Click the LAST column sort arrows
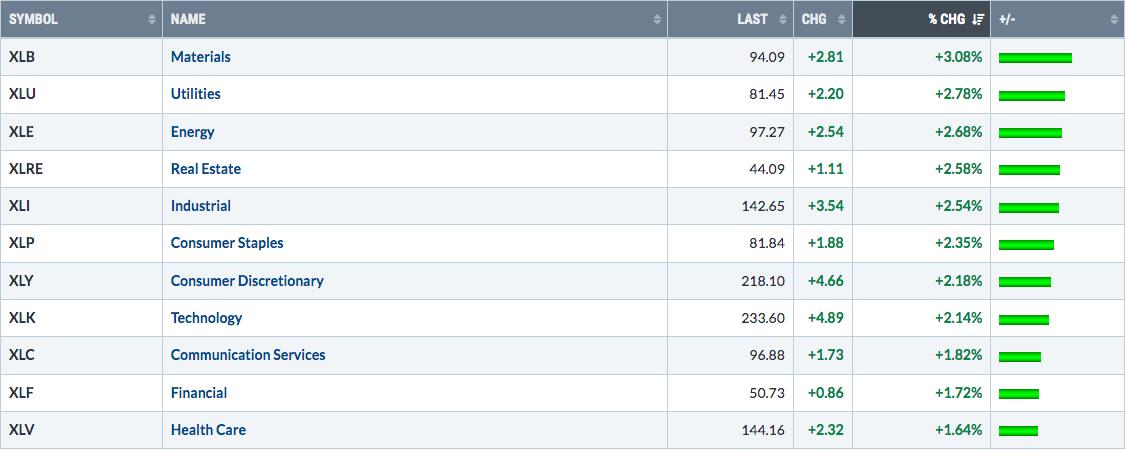 [783, 19]
